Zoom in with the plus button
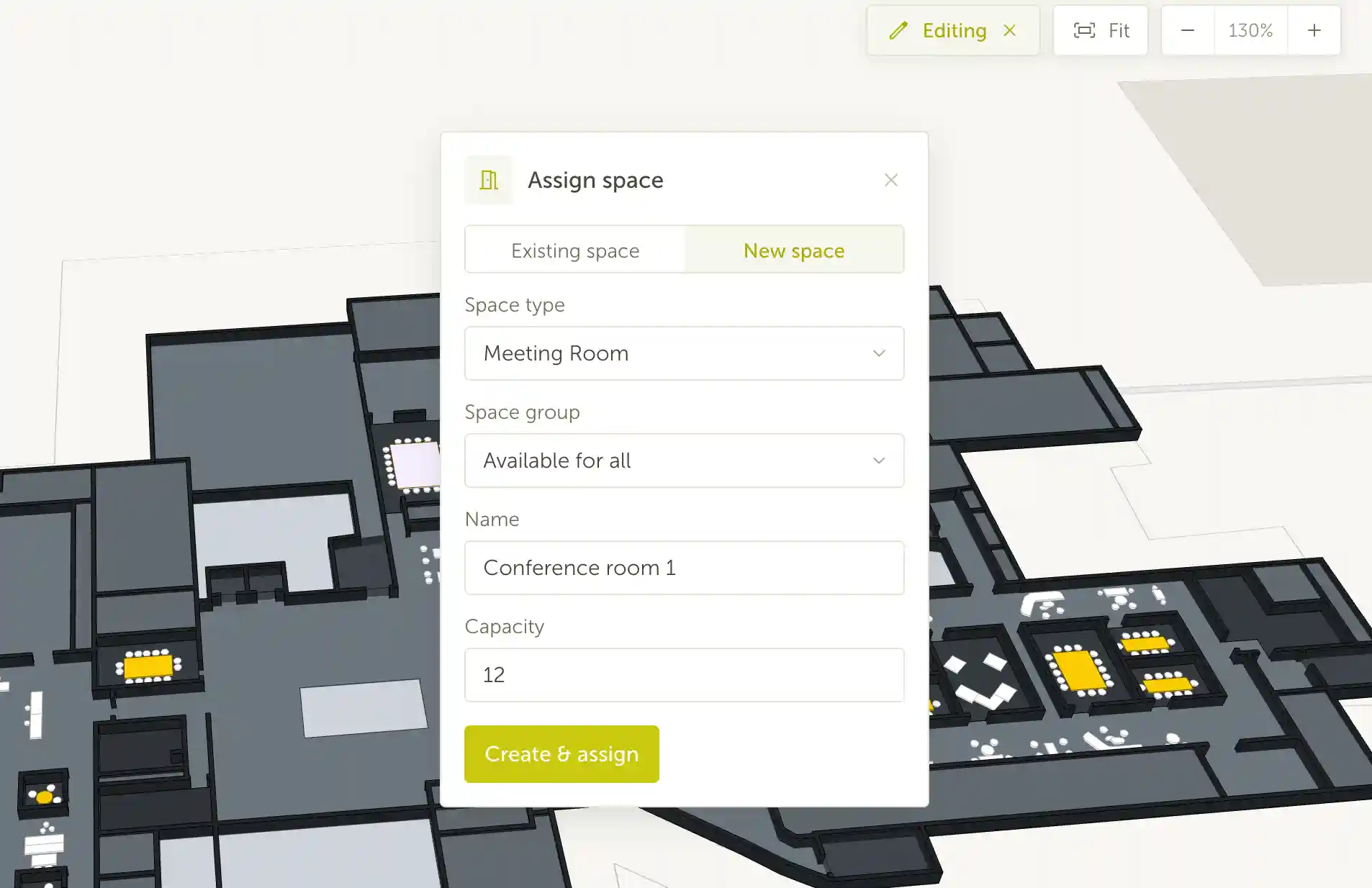Screen dimensions: 1372x888 (x=1314, y=30)
